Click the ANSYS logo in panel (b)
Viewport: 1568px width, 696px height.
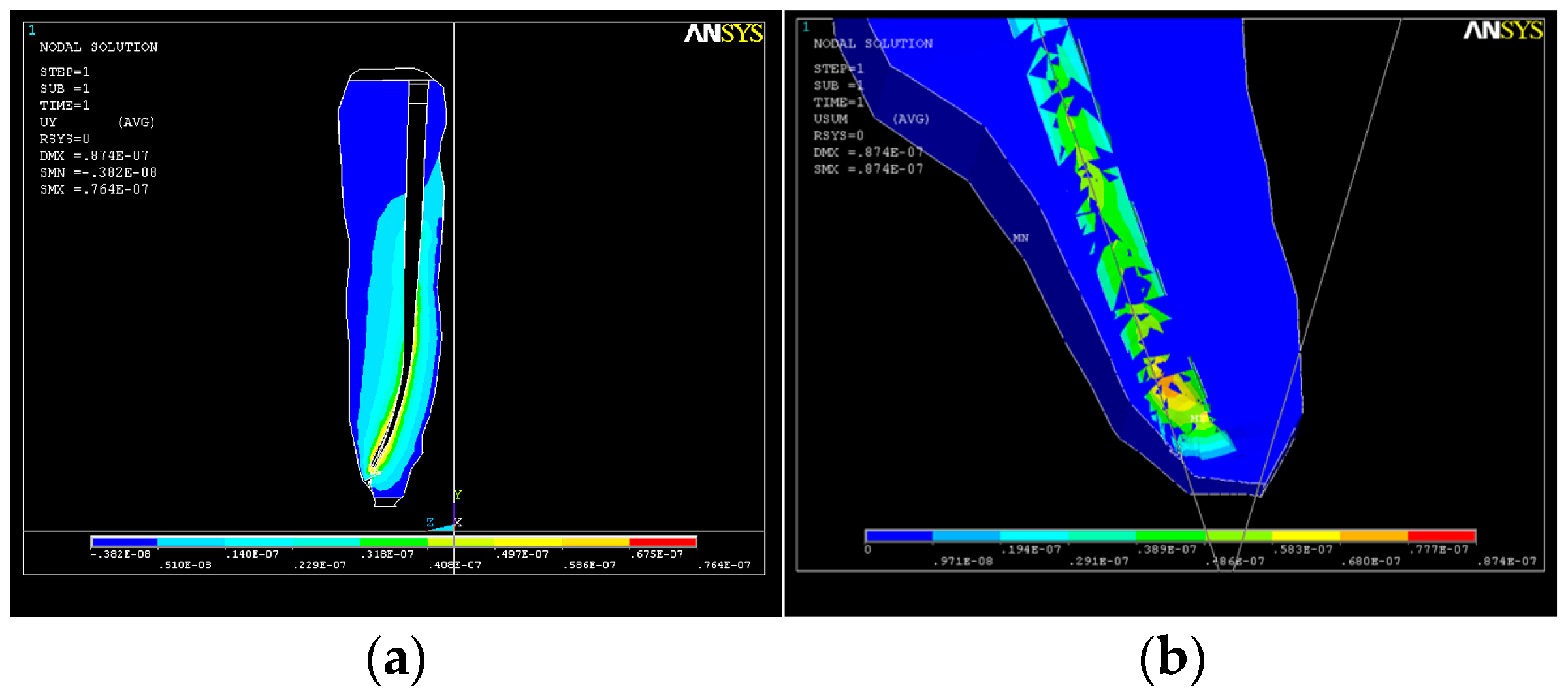1502,30
